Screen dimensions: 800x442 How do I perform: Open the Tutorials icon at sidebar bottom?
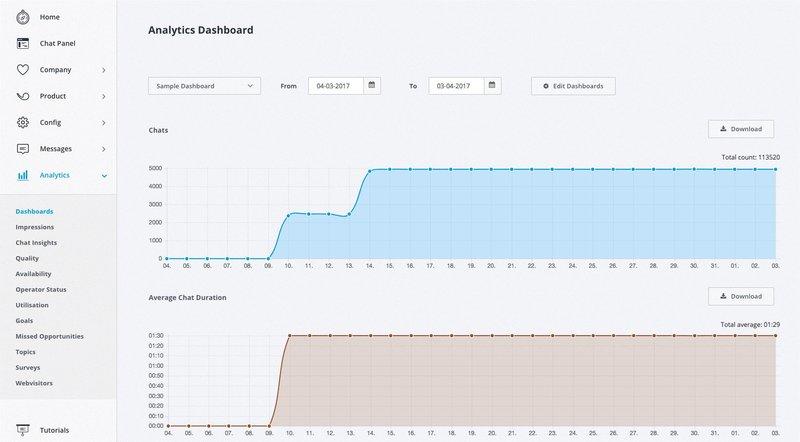coord(22,430)
